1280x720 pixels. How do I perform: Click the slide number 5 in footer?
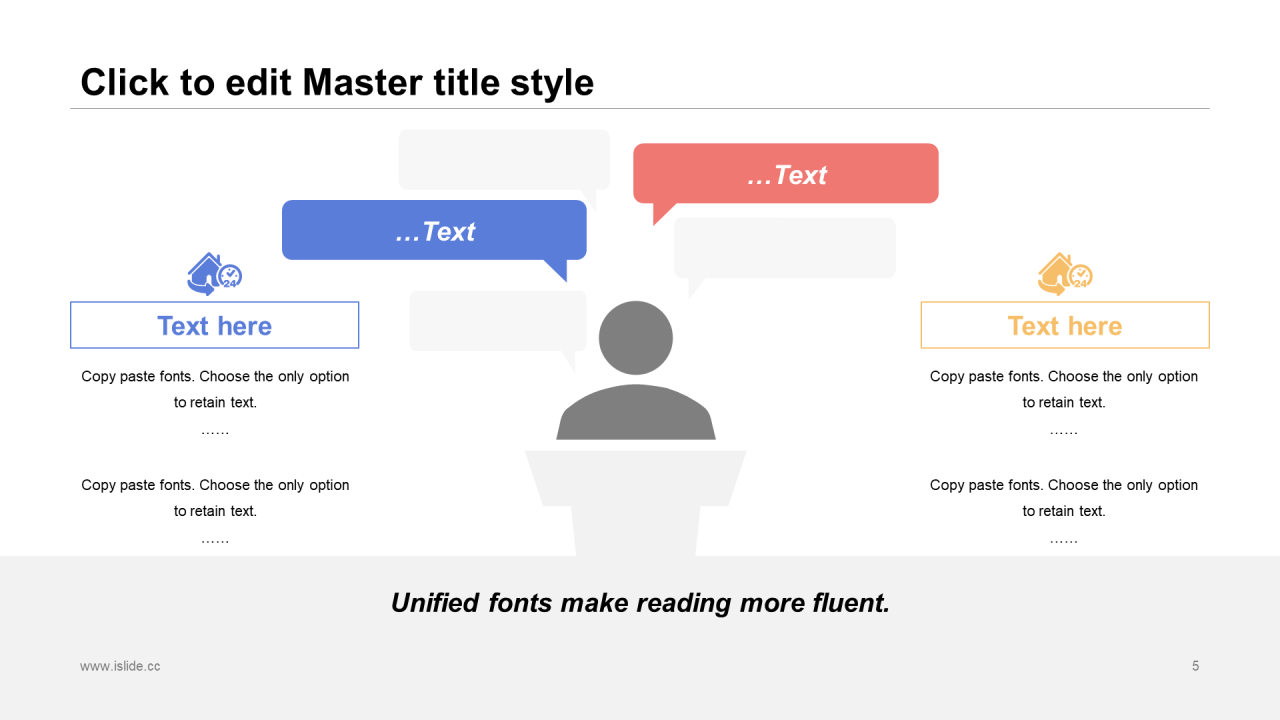click(x=1195, y=666)
